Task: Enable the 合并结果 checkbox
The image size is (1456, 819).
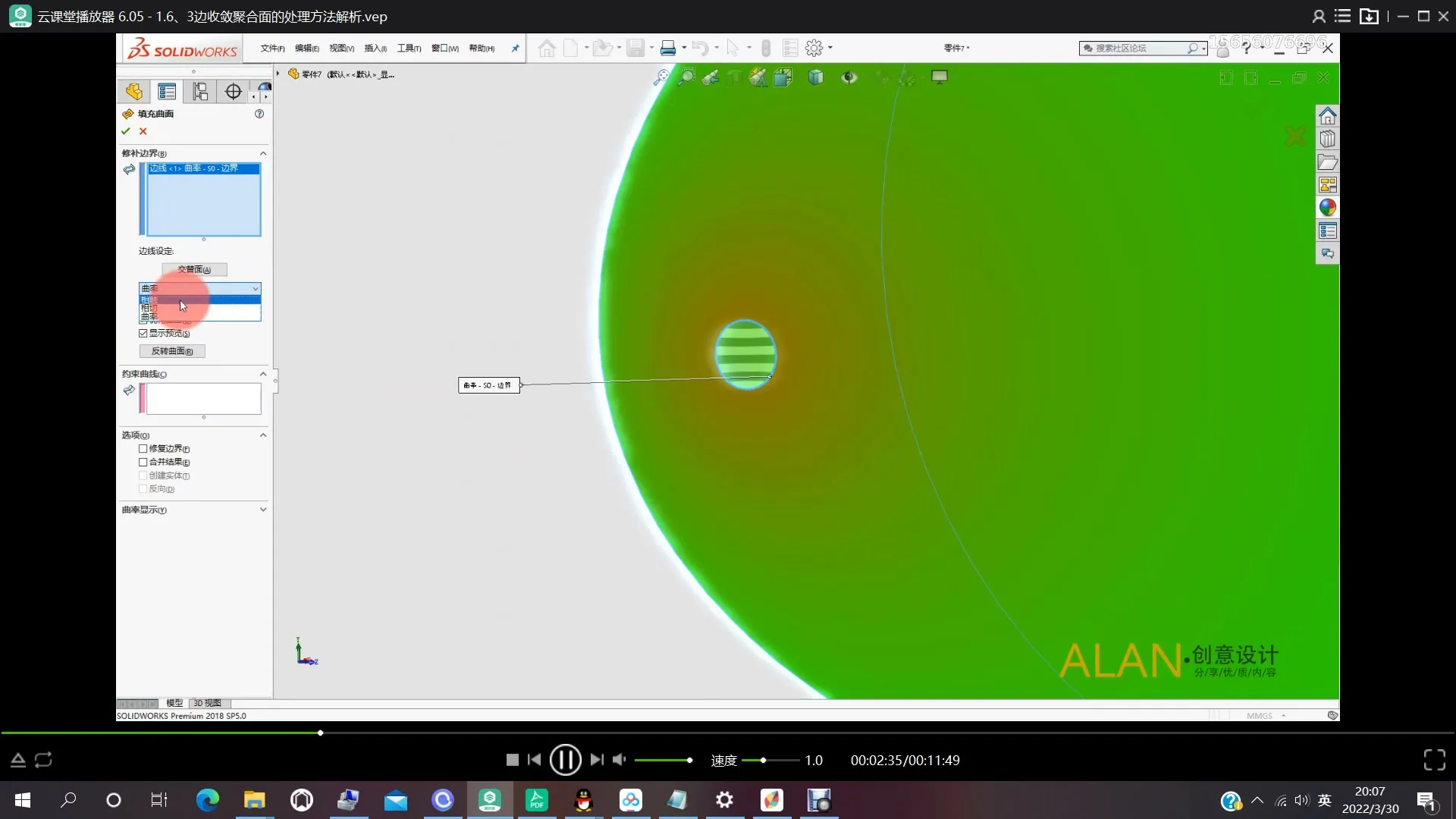Action: (x=143, y=462)
